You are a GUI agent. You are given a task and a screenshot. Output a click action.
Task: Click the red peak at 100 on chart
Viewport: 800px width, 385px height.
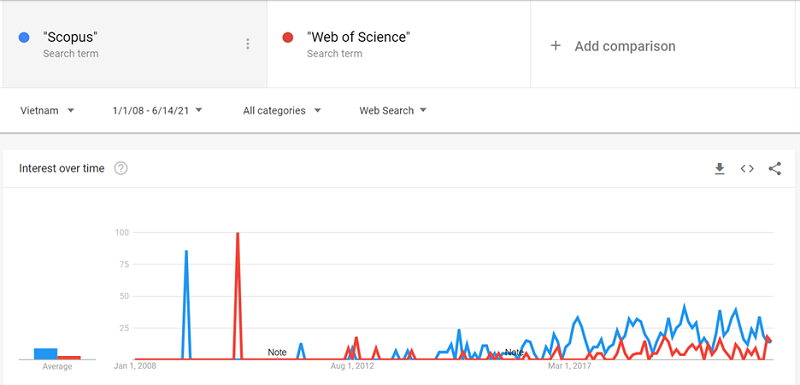[x=238, y=234]
